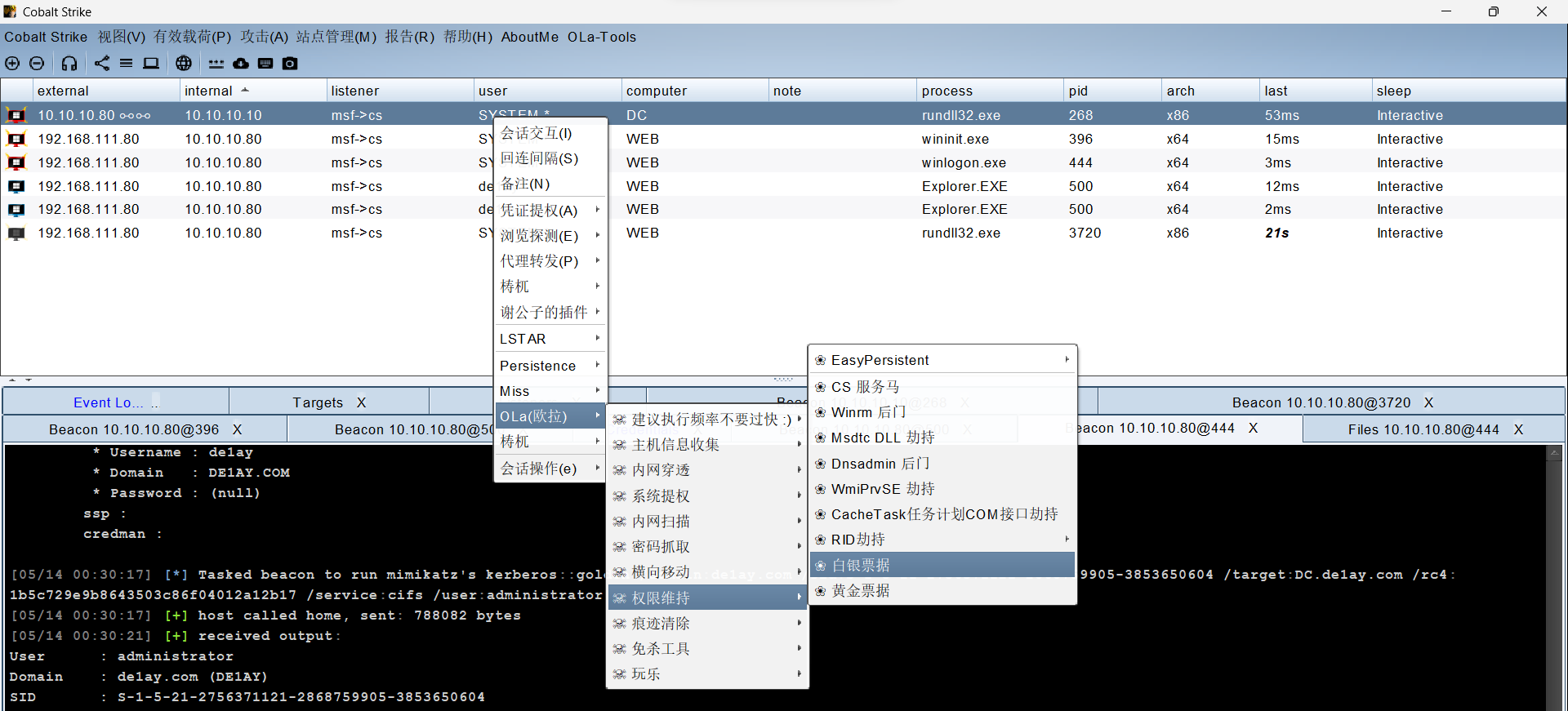Viewport: 1568px width, 711px height.
Task: Select the 横向移动 menu entry
Action: (707, 572)
